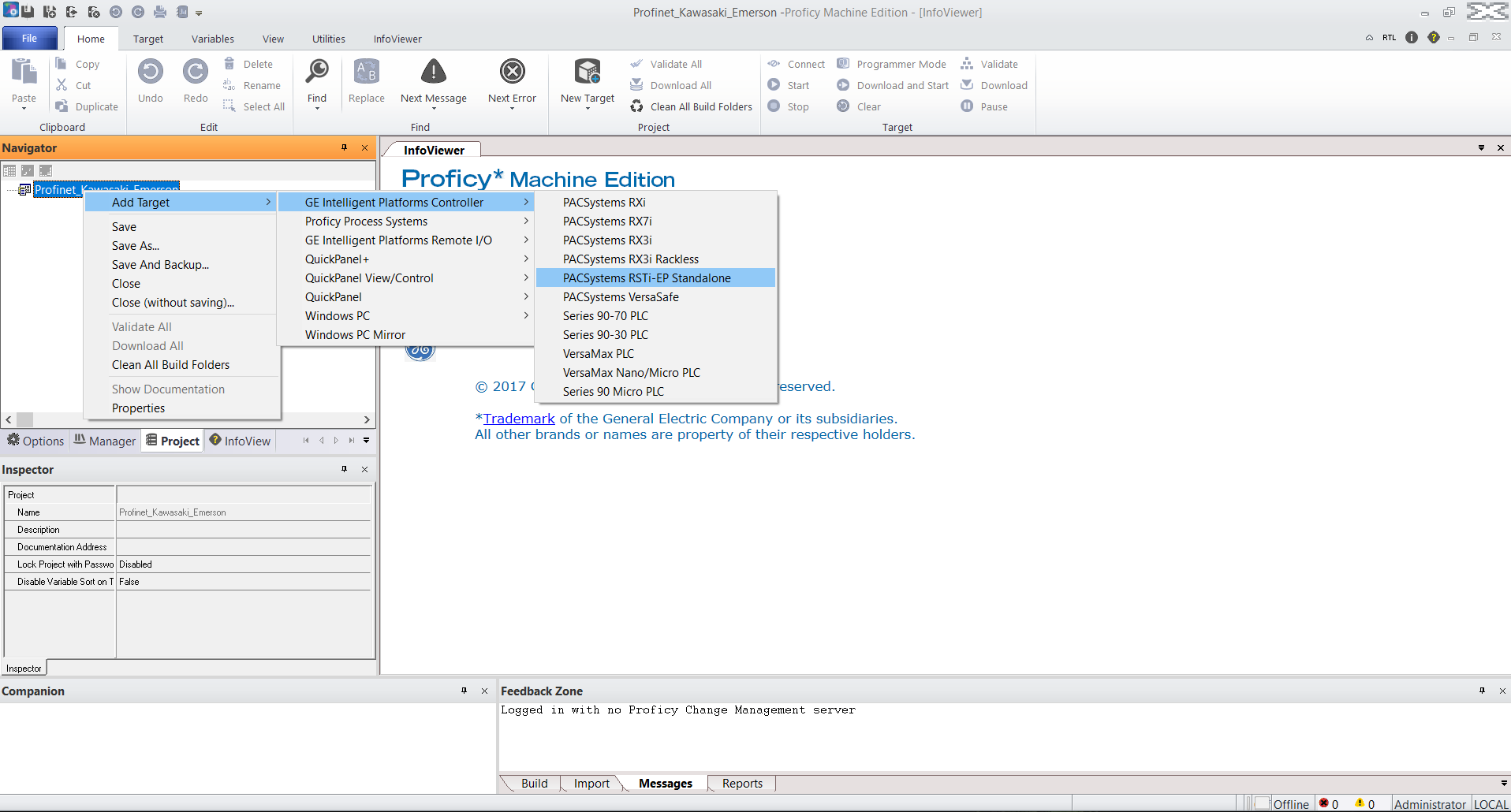Open the File menu
Viewport: 1511px width, 812px height.
(29, 38)
